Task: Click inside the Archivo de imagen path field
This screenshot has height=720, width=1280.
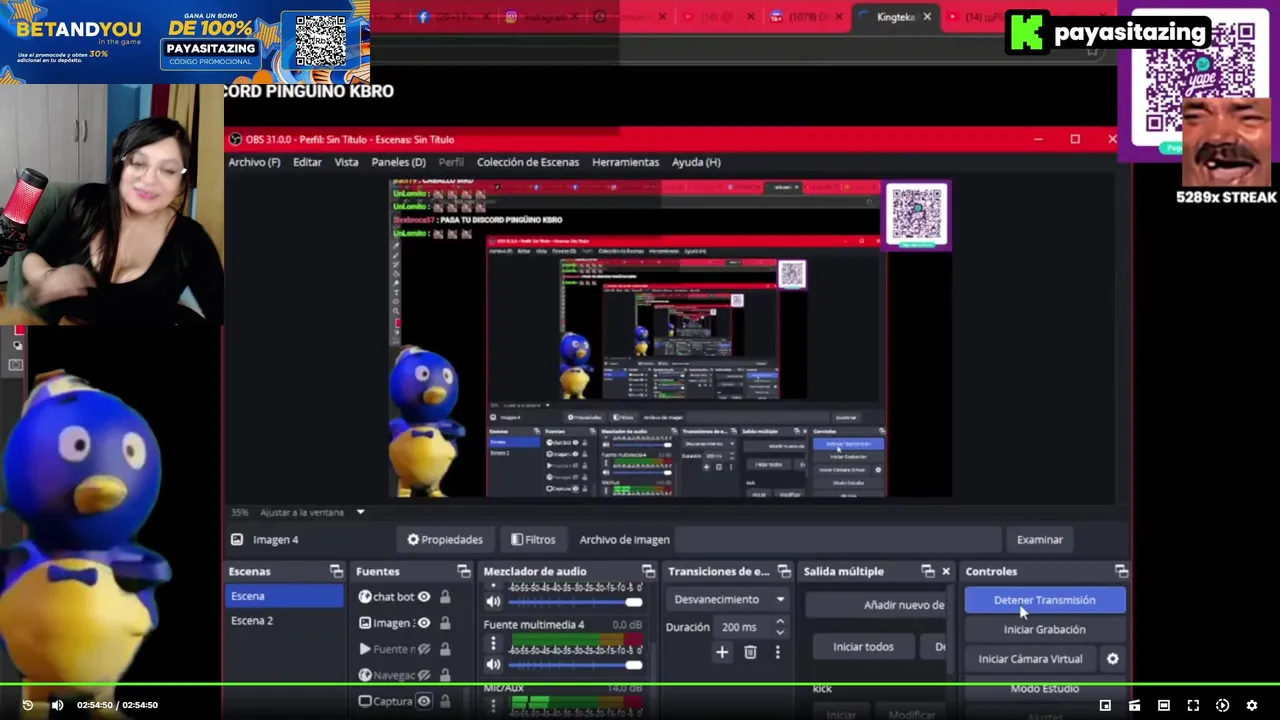Action: click(838, 539)
